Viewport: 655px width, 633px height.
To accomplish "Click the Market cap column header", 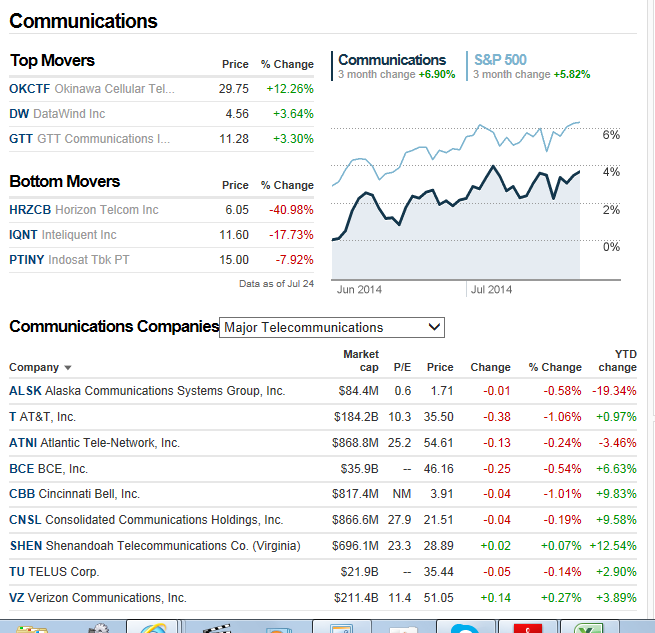I will (x=361, y=361).
